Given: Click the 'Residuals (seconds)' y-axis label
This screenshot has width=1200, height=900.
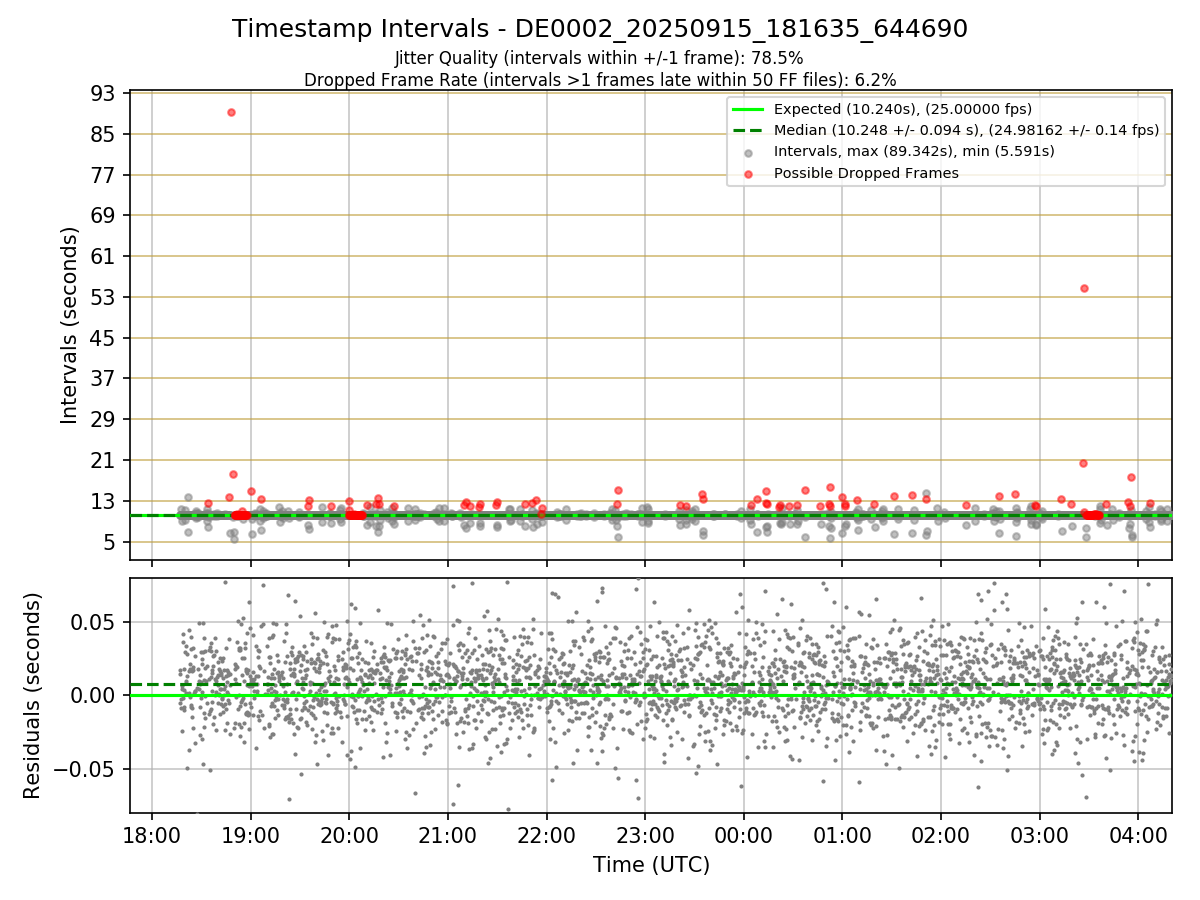Looking at the screenshot, I should pos(32,695).
